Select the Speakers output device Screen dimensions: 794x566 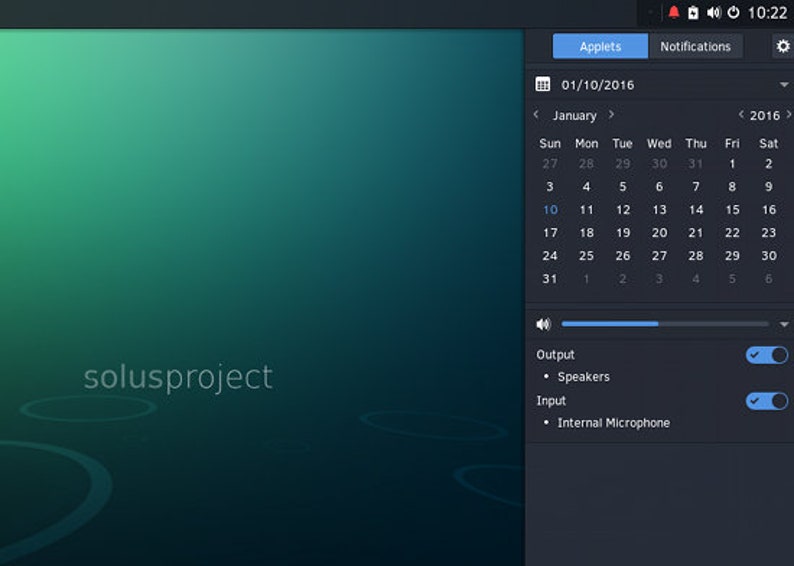click(583, 377)
